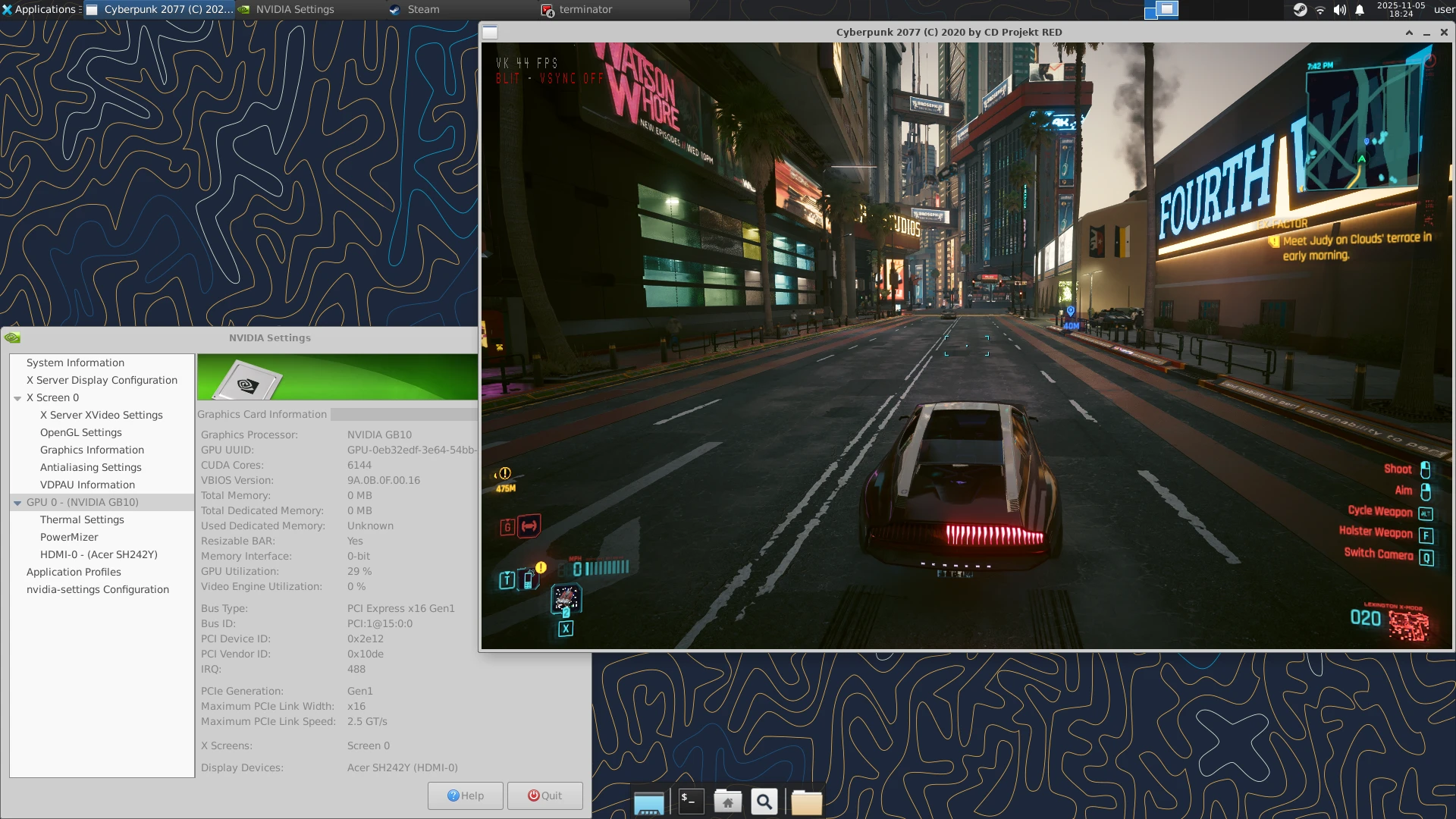
Task: Select Thermal Settings under GPU 0
Action: [x=83, y=519]
